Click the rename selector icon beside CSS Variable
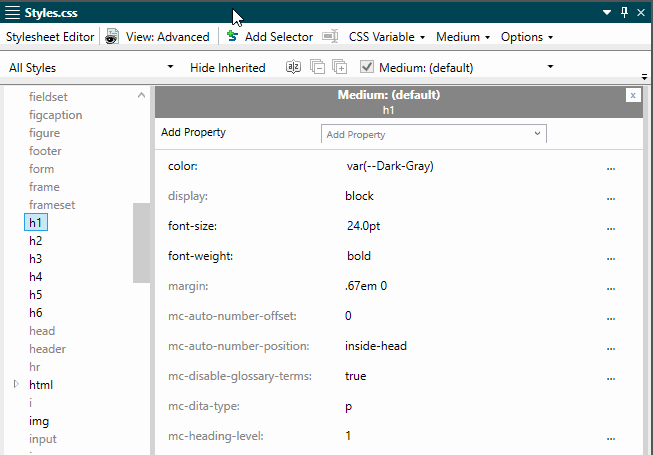653x455 pixels. (x=330, y=36)
